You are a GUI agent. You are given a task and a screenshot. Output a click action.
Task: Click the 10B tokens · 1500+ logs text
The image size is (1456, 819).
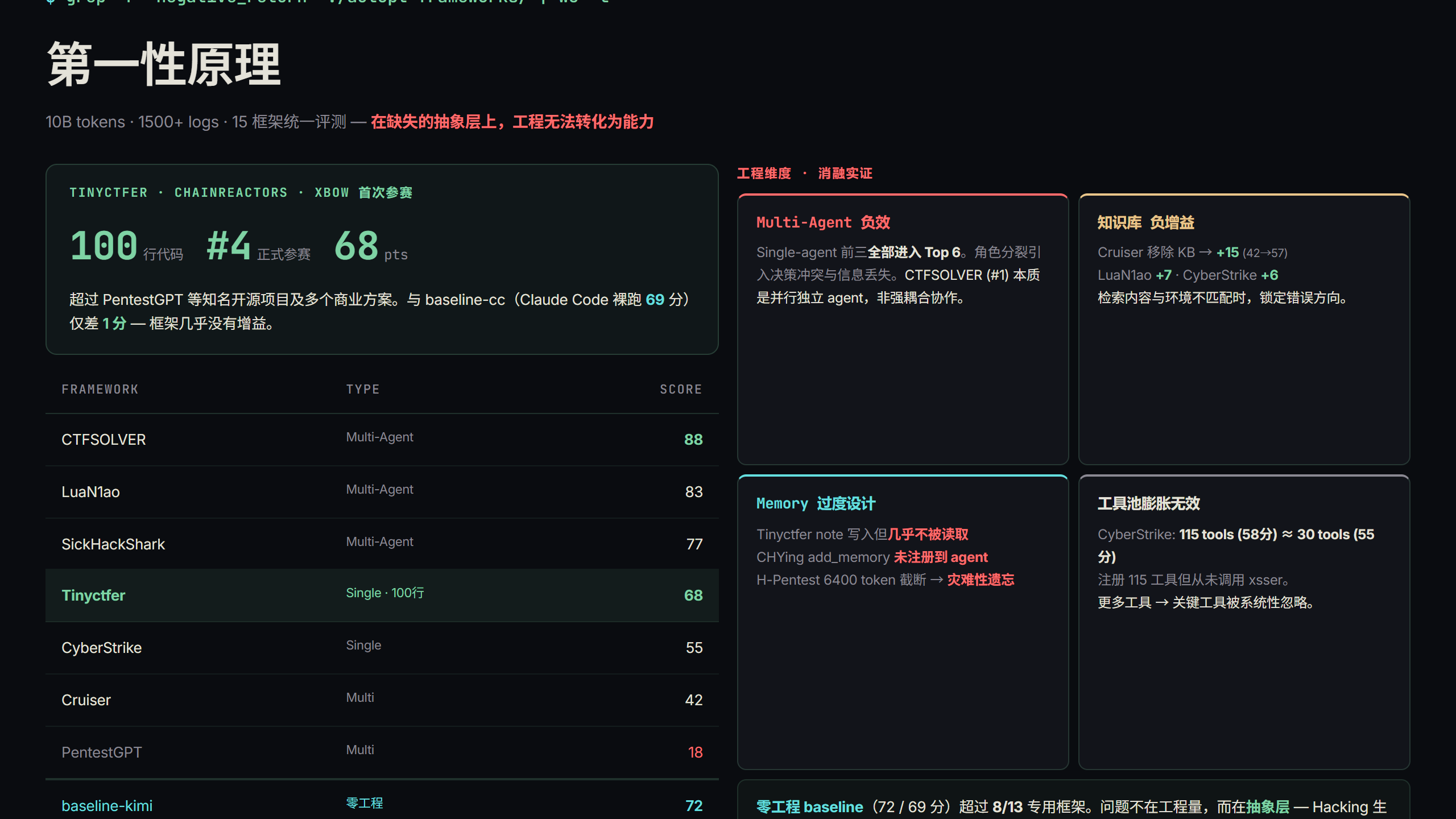point(132,122)
